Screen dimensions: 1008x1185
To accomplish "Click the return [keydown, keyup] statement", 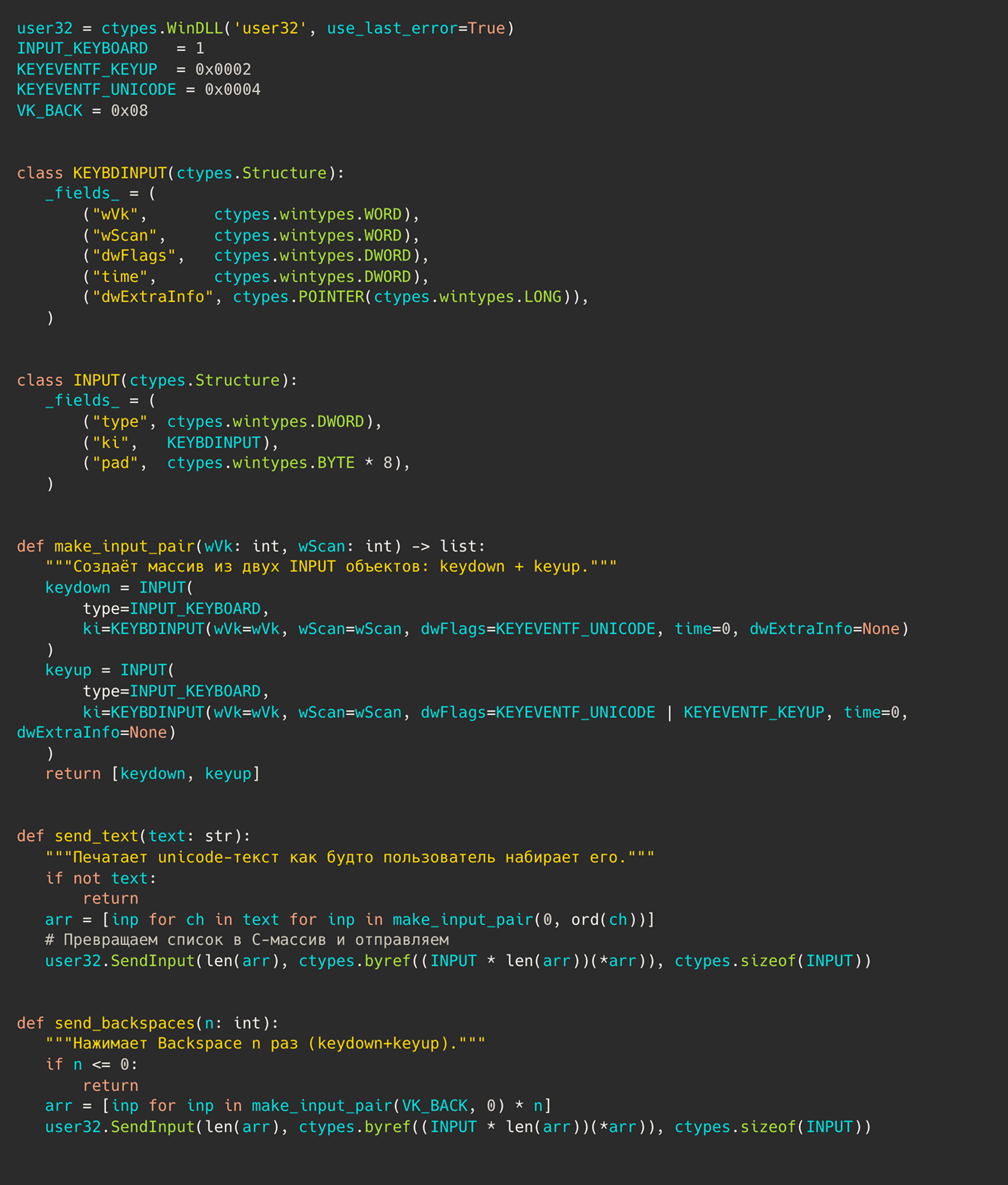I will [x=153, y=774].
